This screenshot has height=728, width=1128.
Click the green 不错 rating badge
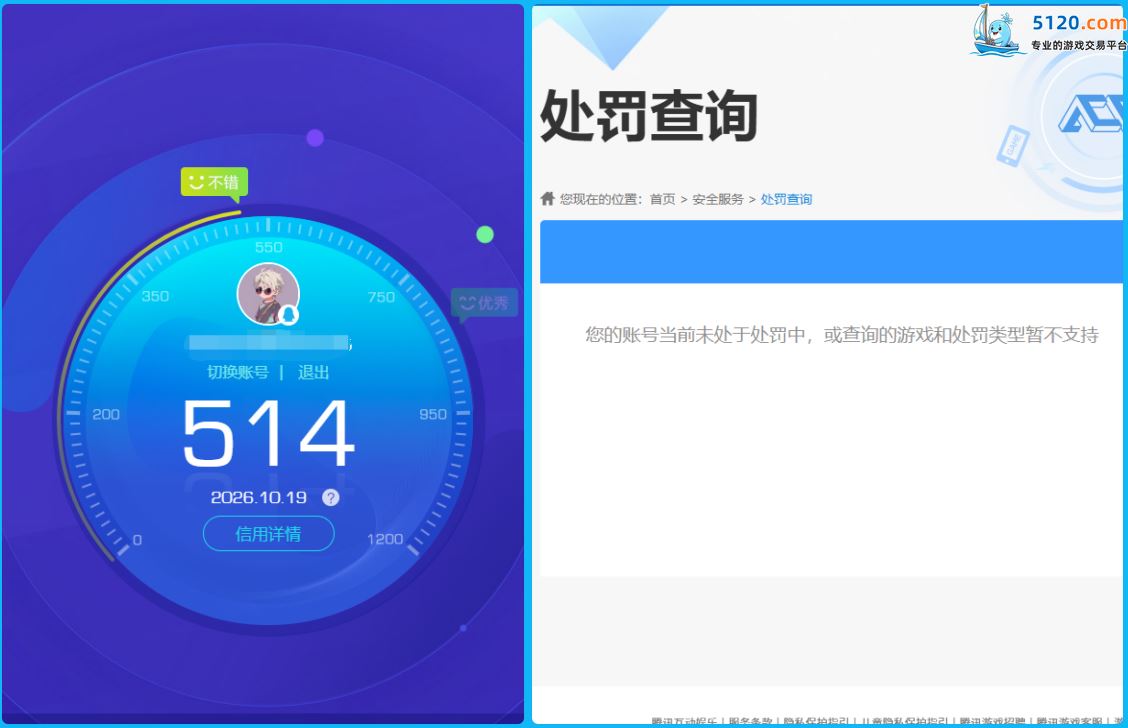point(214,182)
